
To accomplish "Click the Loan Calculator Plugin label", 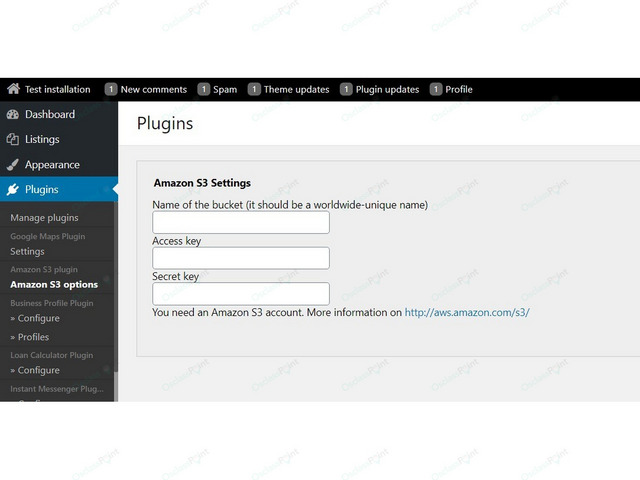I will [52, 355].
